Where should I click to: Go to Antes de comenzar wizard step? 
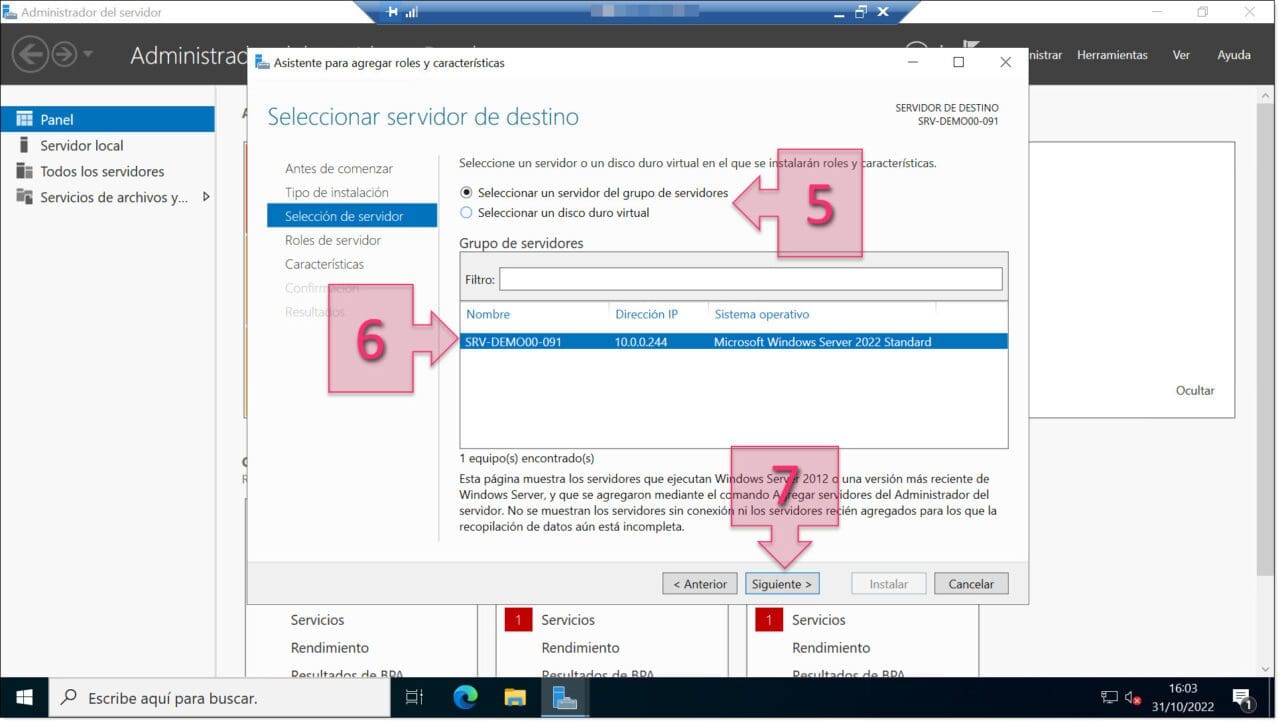pos(339,168)
